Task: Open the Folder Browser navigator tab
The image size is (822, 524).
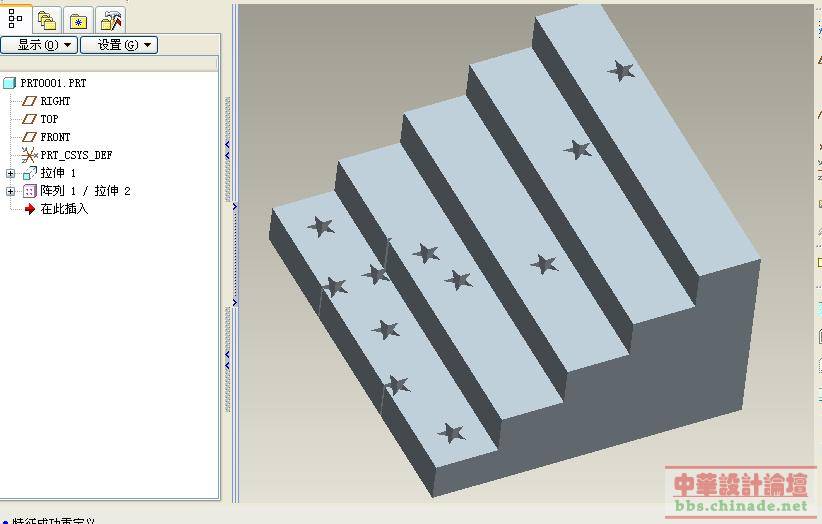Action: pyautogui.click(x=47, y=21)
